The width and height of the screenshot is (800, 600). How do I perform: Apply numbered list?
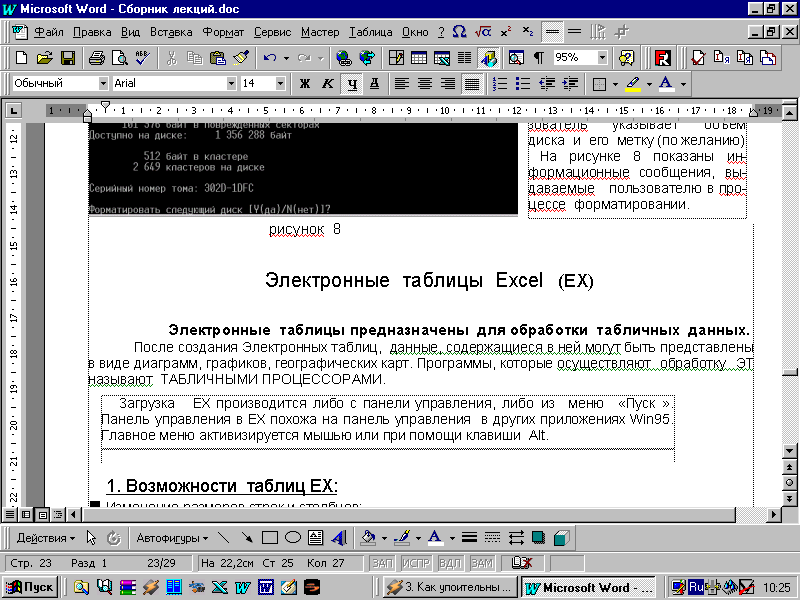point(500,83)
